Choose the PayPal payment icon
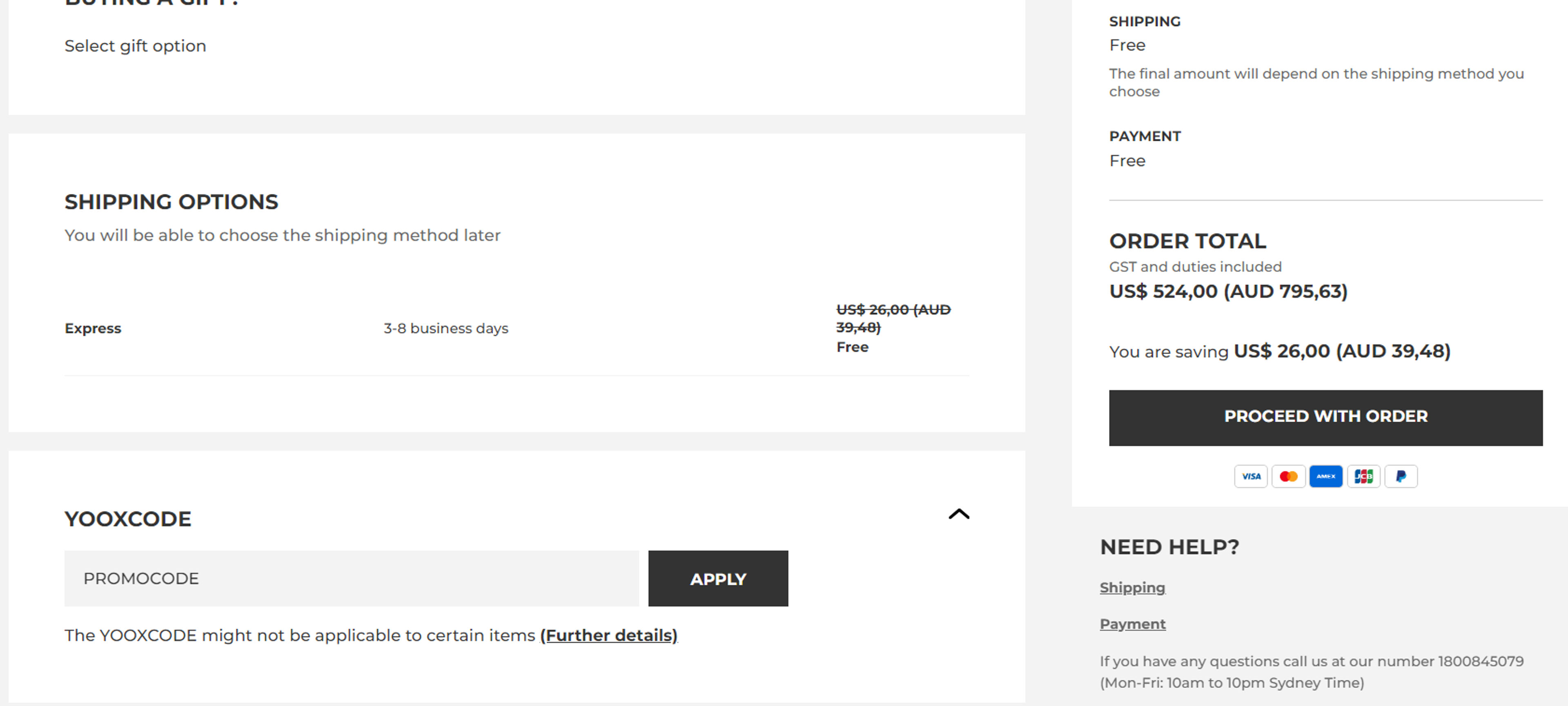This screenshot has width=1568, height=706. point(1401,476)
